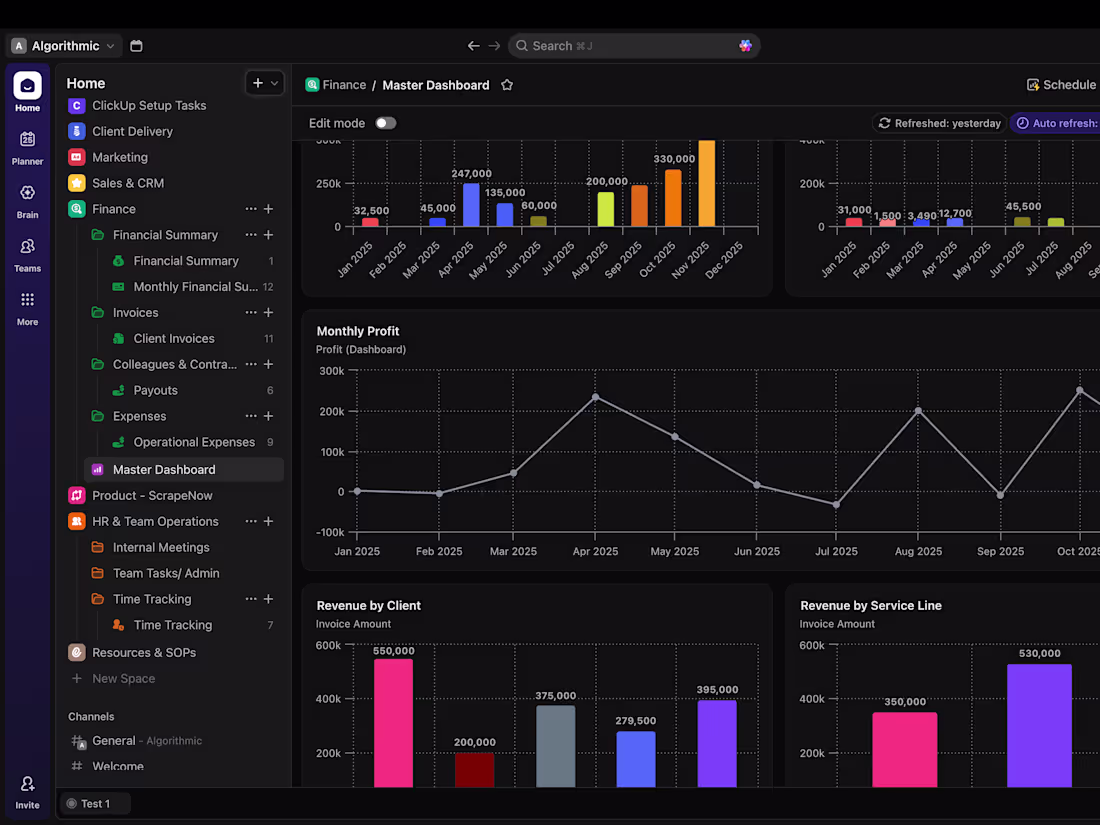This screenshot has width=1100, height=825.
Task: Click the Finance breadcrumb link
Action: (344, 85)
